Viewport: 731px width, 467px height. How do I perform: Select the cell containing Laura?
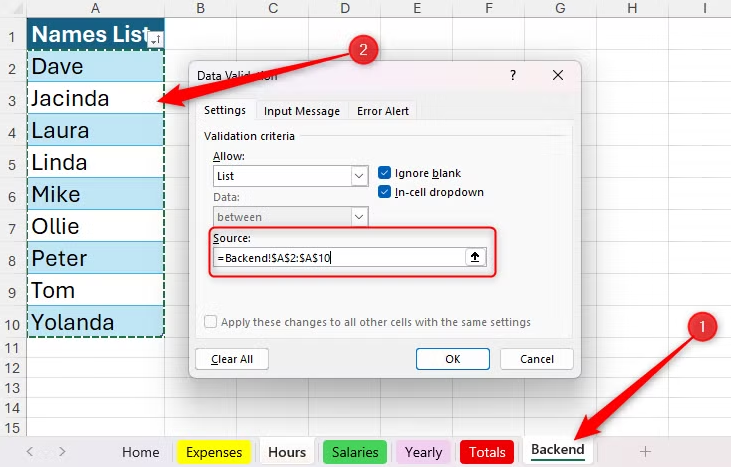pos(96,130)
